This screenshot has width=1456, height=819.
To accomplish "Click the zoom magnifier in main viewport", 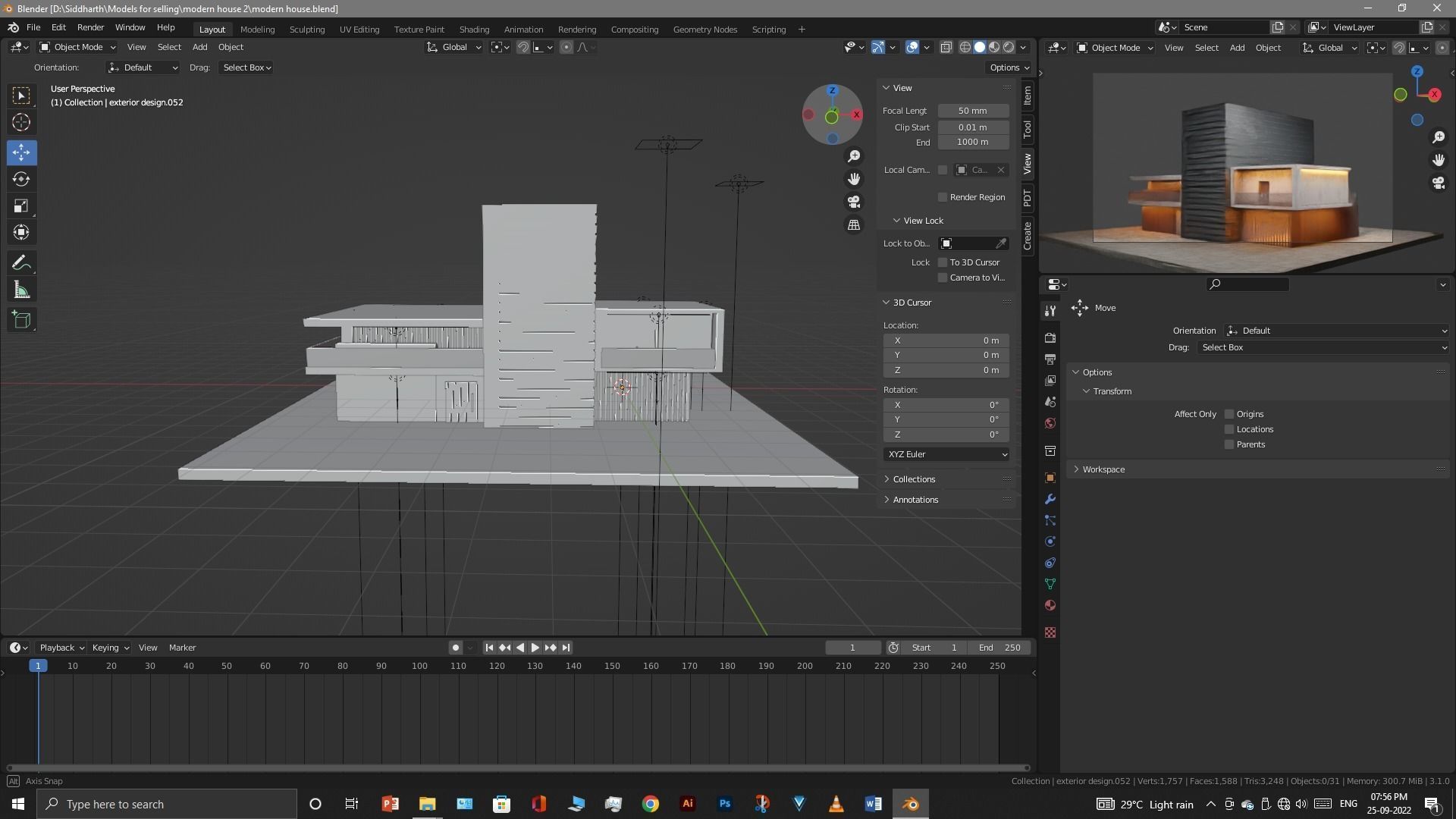I will pyautogui.click(x=854, y=155).
